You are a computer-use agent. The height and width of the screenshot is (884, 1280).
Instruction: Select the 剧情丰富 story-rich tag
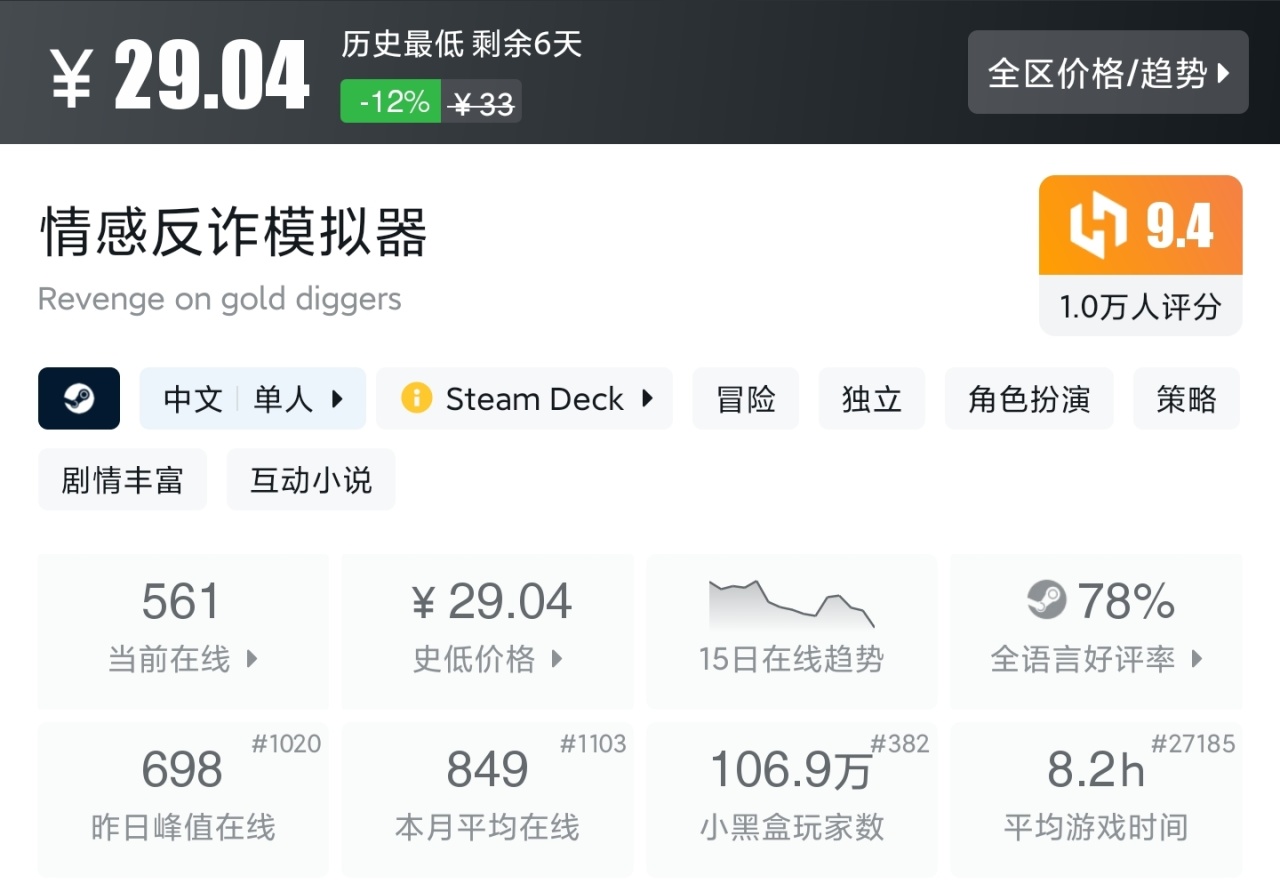(122, 480)
